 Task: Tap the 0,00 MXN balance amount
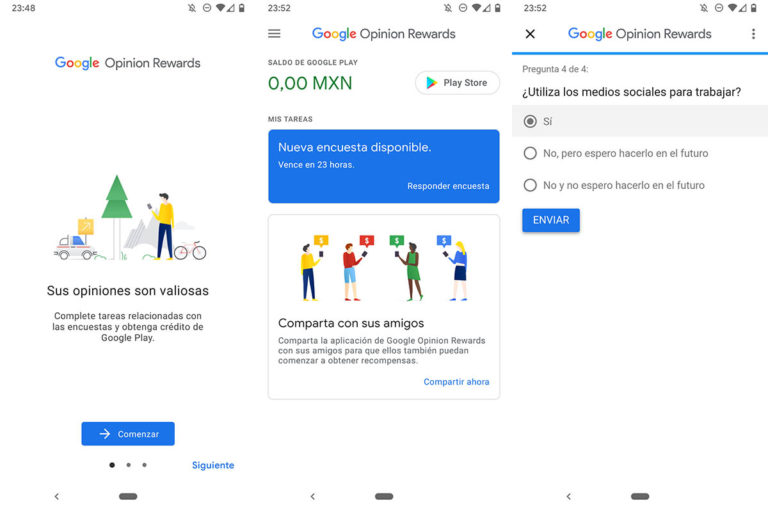(x=310, y=83)
